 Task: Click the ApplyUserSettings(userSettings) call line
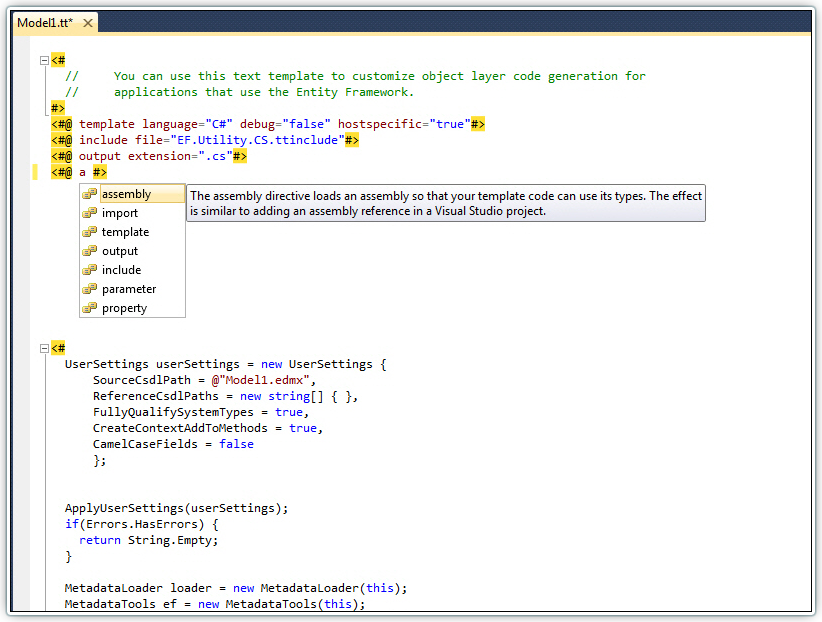click(x=176, y=508)
